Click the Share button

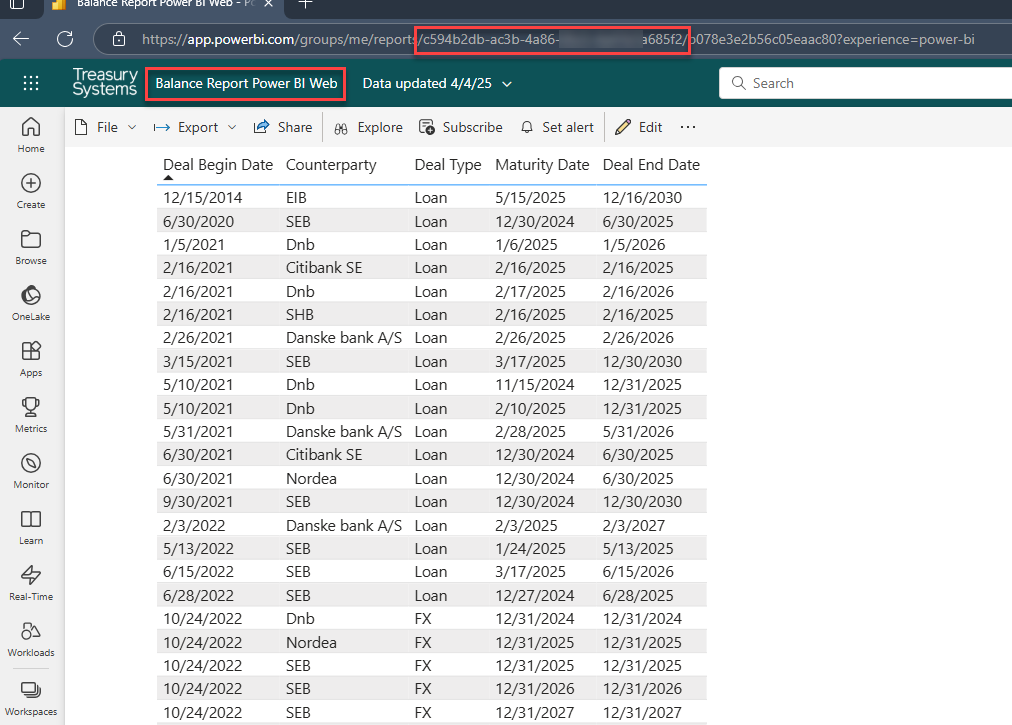(x=283, y=127)
